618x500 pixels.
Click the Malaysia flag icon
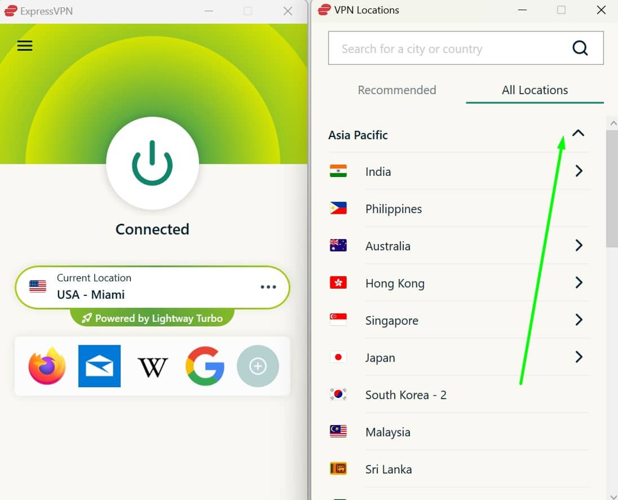click(x=338, y=431)
